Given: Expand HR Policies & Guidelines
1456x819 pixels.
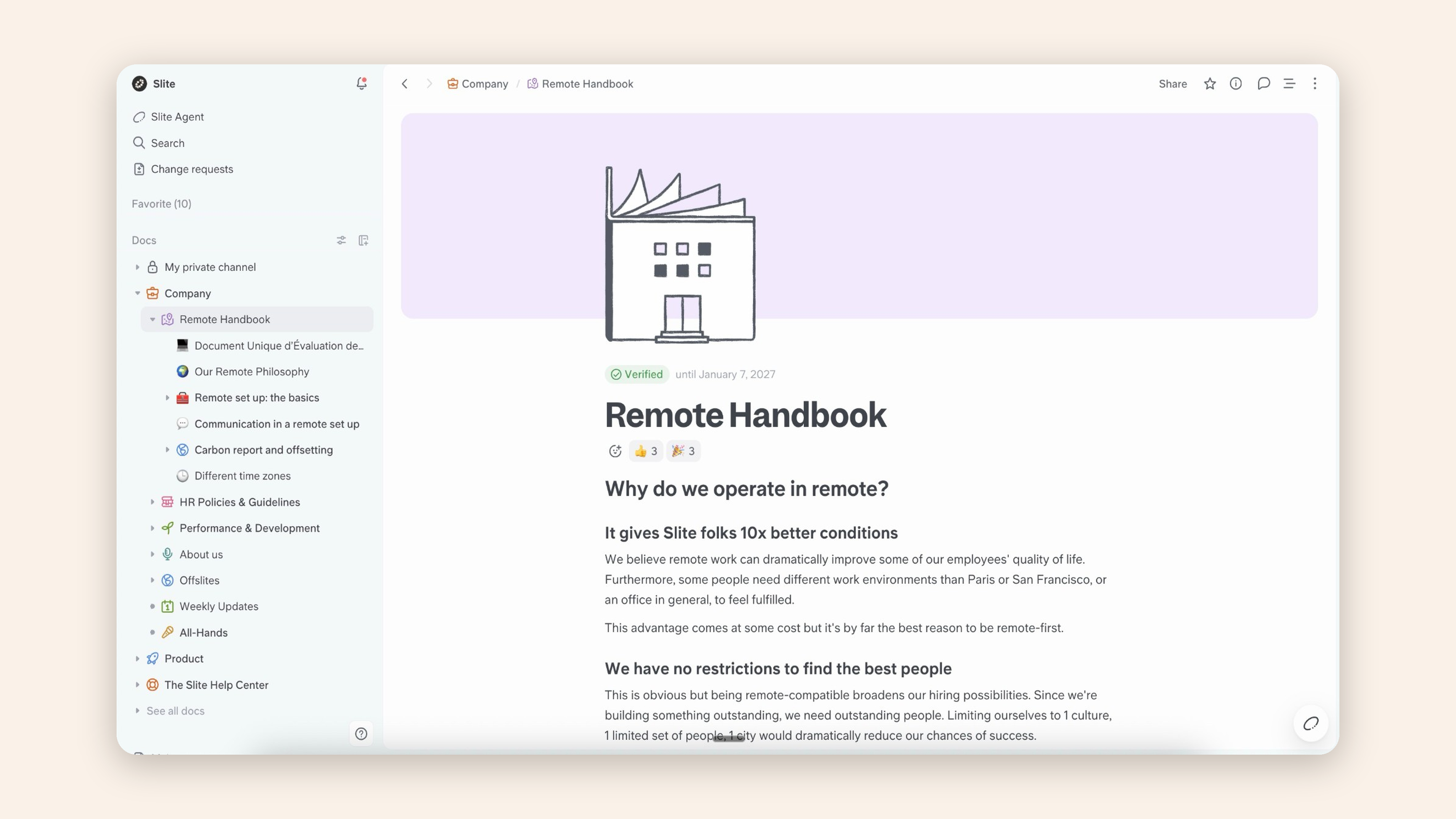Looking at the screenshot, I should (152, 502).
